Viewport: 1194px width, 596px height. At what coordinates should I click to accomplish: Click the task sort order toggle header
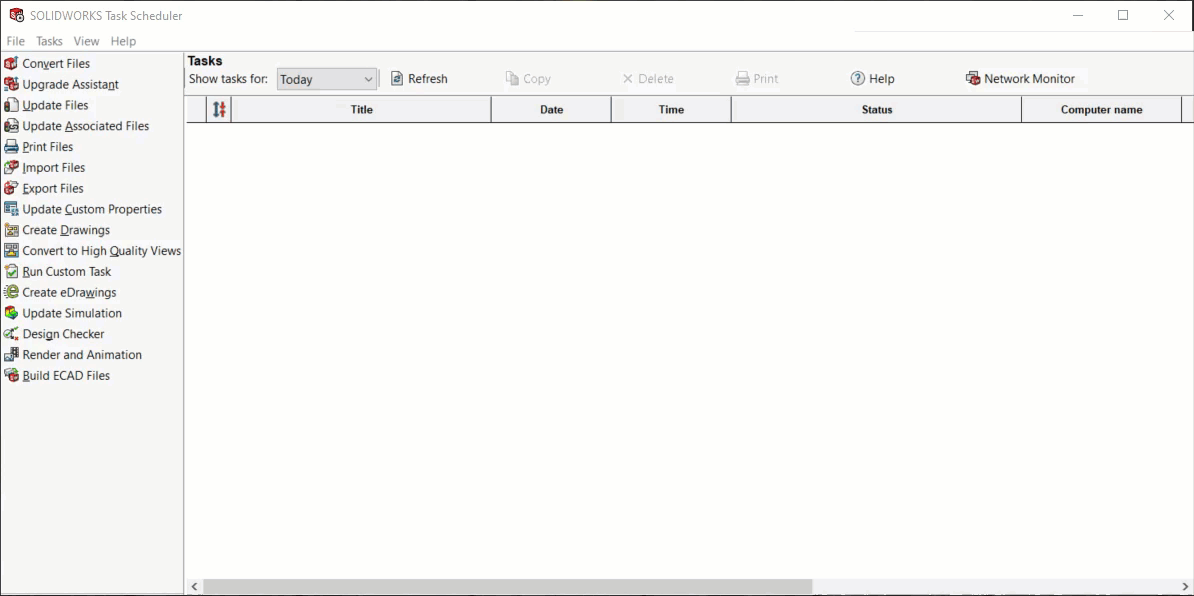tap(219, 109)
